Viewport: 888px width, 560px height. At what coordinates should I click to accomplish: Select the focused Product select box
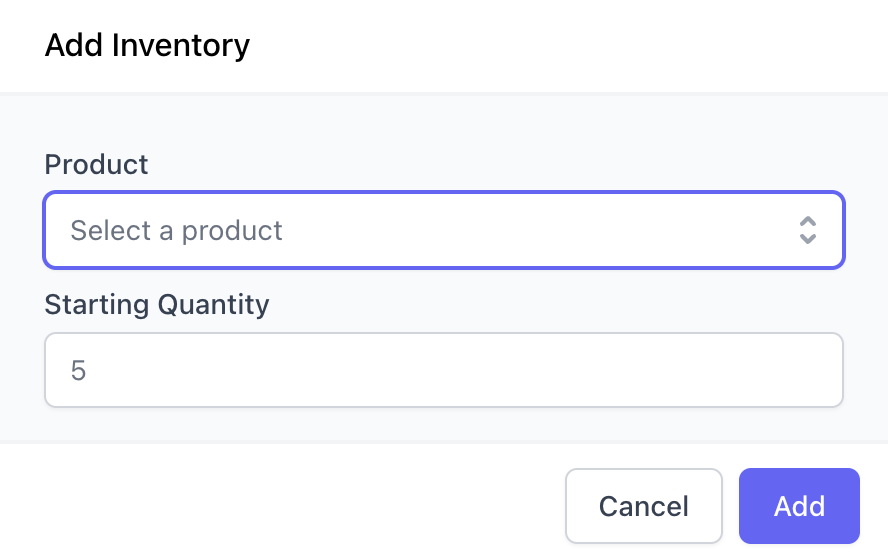tap(443, 230)
